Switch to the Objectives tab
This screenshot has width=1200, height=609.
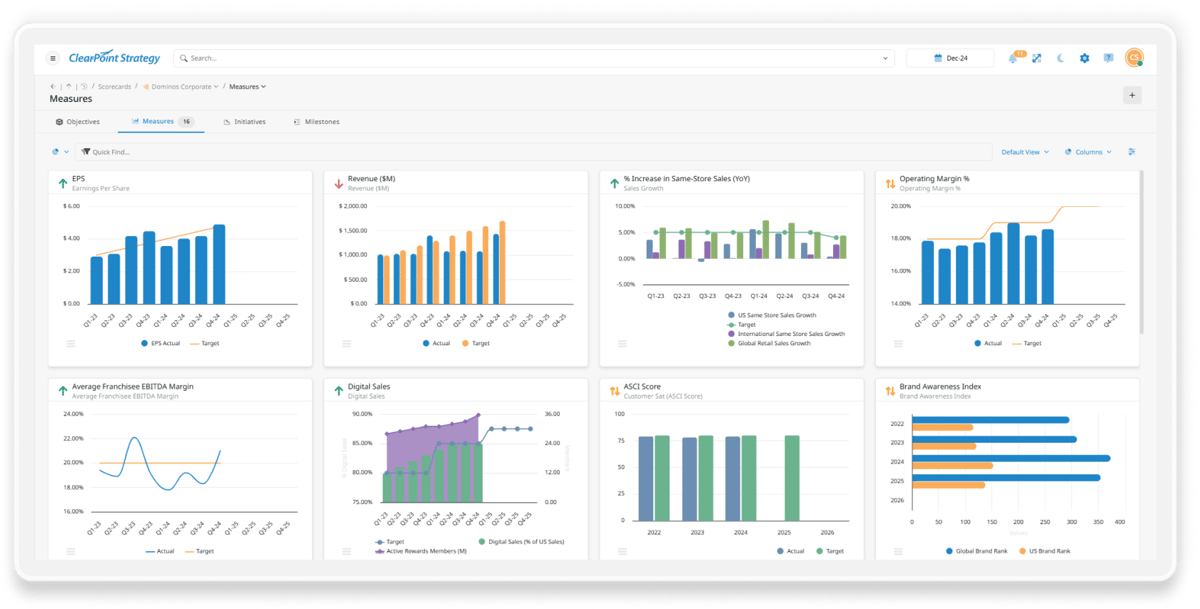click(78, 122)
